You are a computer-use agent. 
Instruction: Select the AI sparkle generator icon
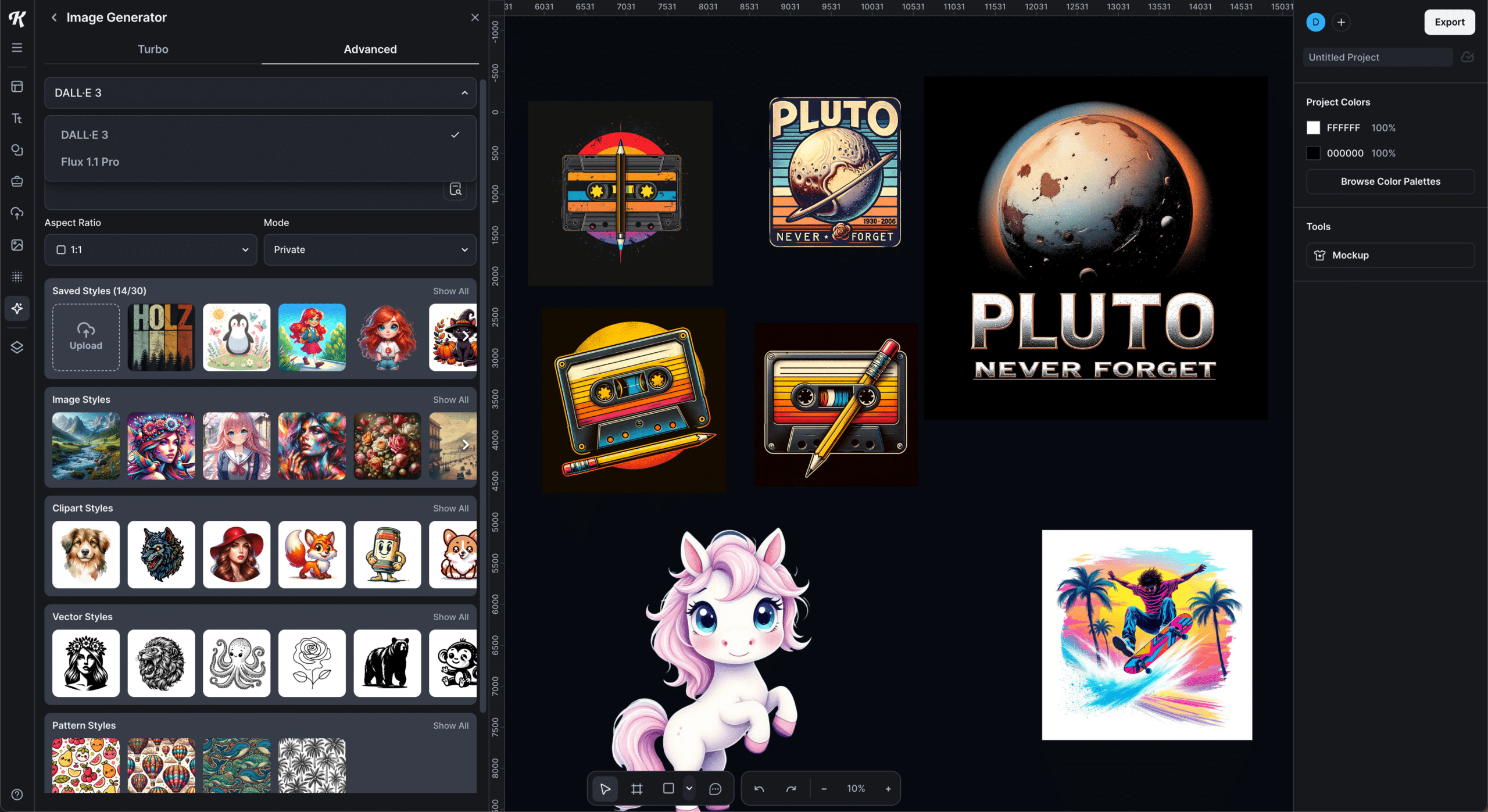pos(17,308)
